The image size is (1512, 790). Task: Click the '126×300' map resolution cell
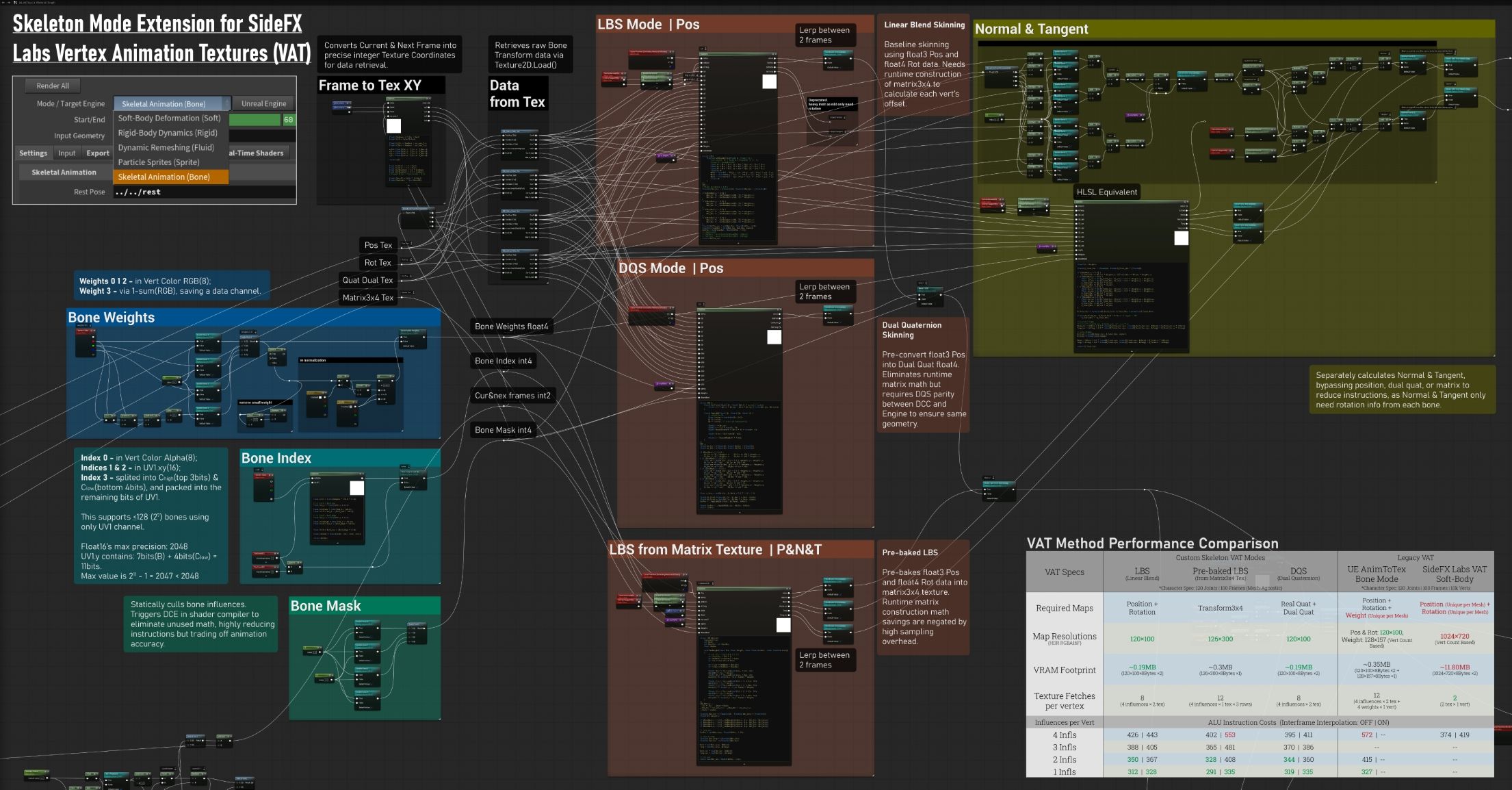[1220, 639]
